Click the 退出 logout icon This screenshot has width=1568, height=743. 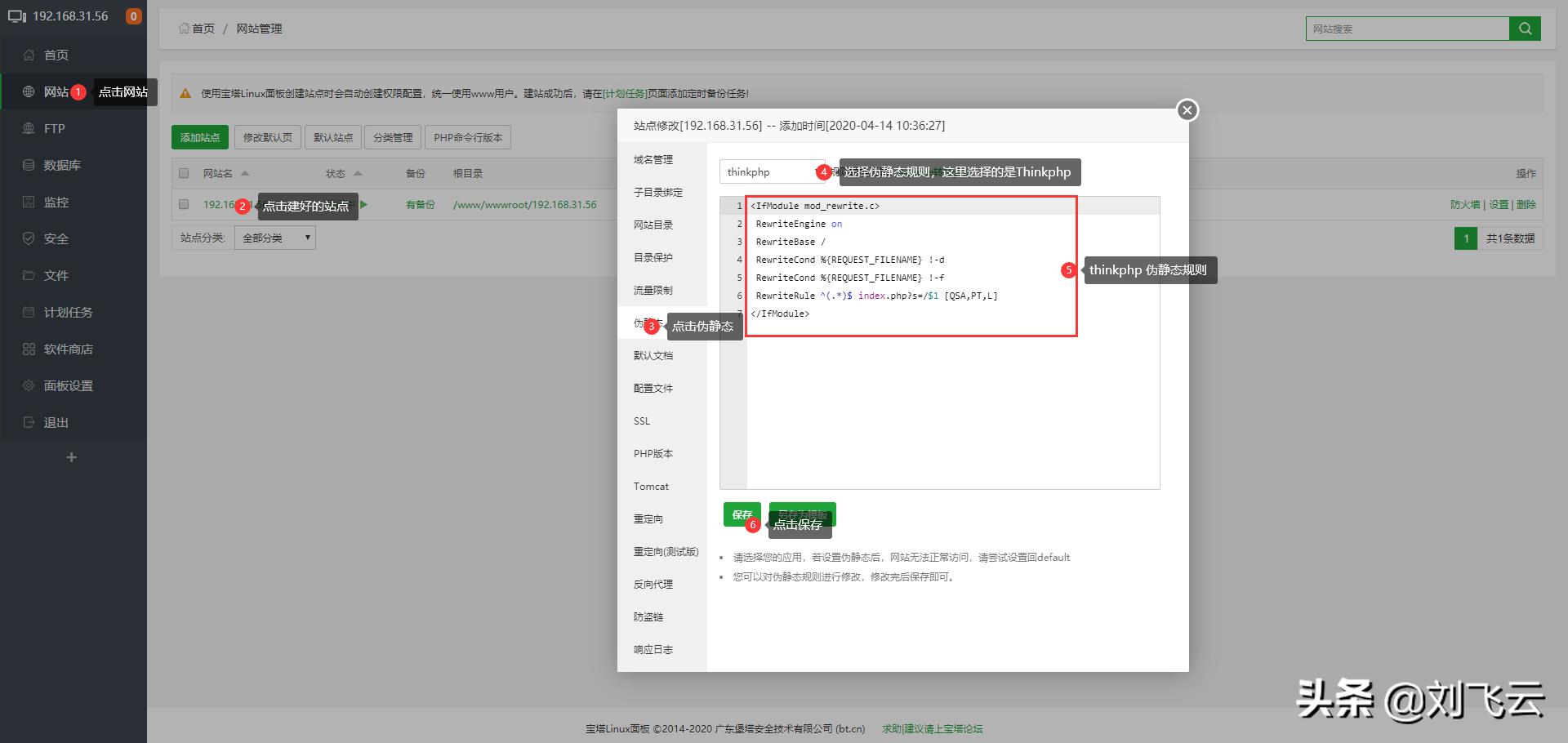[28, 422]
